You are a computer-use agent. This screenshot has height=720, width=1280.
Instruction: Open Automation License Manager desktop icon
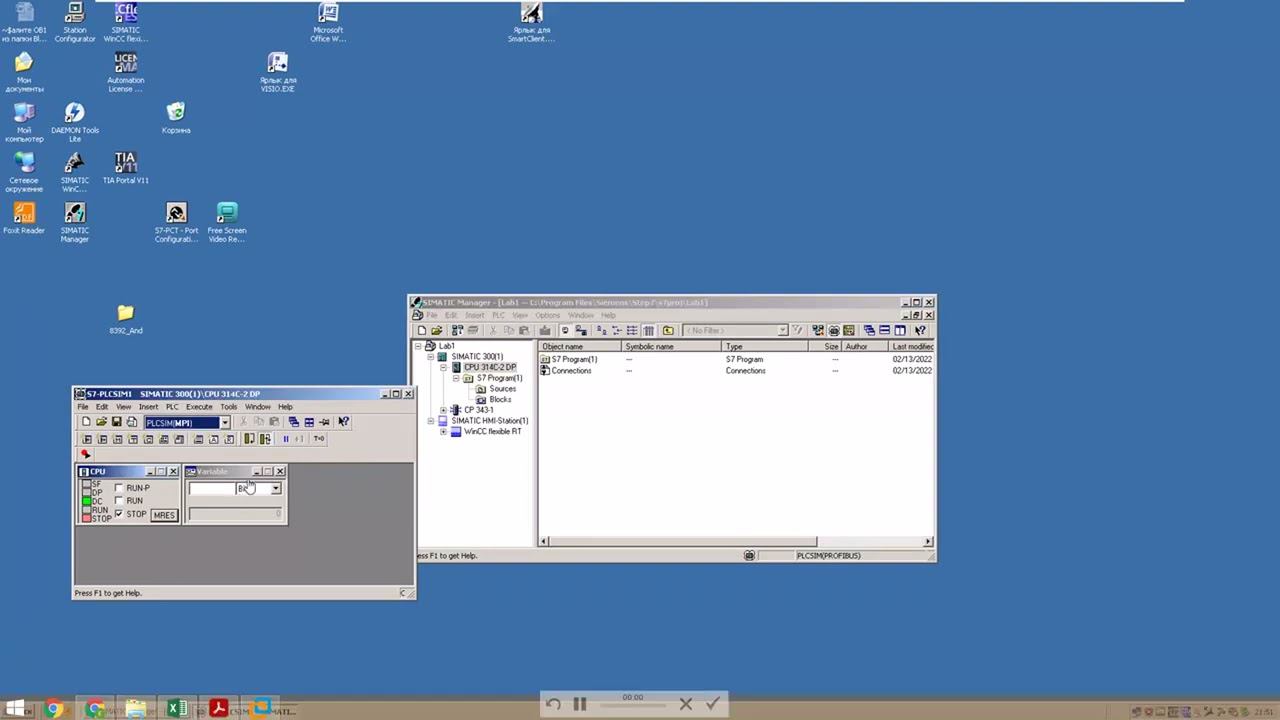125,72
